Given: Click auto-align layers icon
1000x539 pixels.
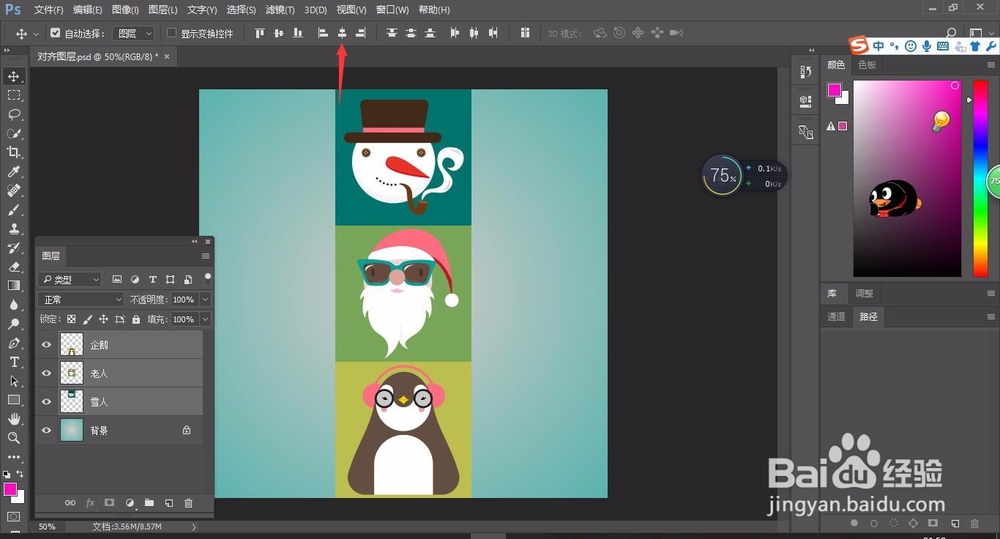Looking at the screenshot, I should [525, 33].
